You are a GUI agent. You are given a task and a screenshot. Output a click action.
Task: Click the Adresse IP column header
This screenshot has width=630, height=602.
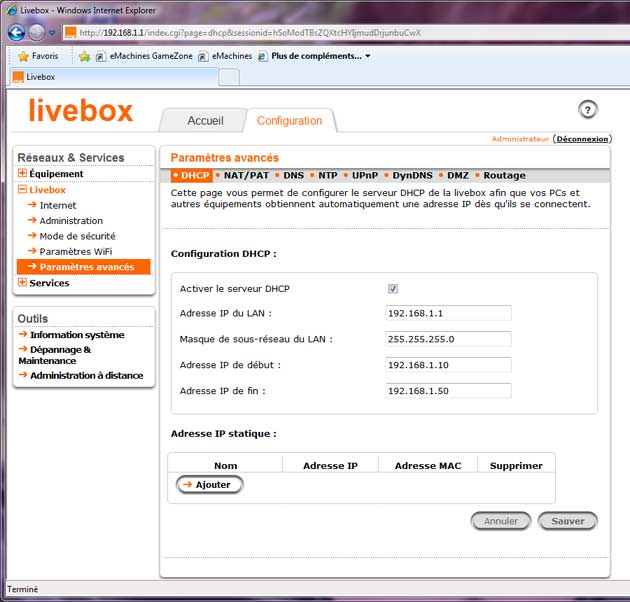click(x=330, y=466)
